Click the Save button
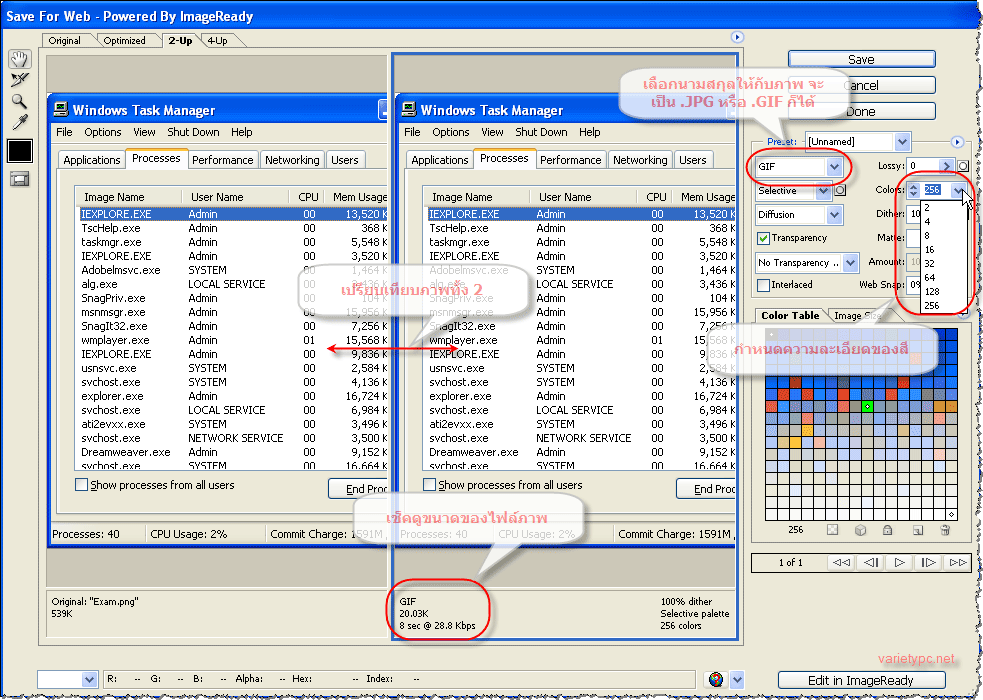The height and width of the screenshot is (700, 983). coord(861,59)
